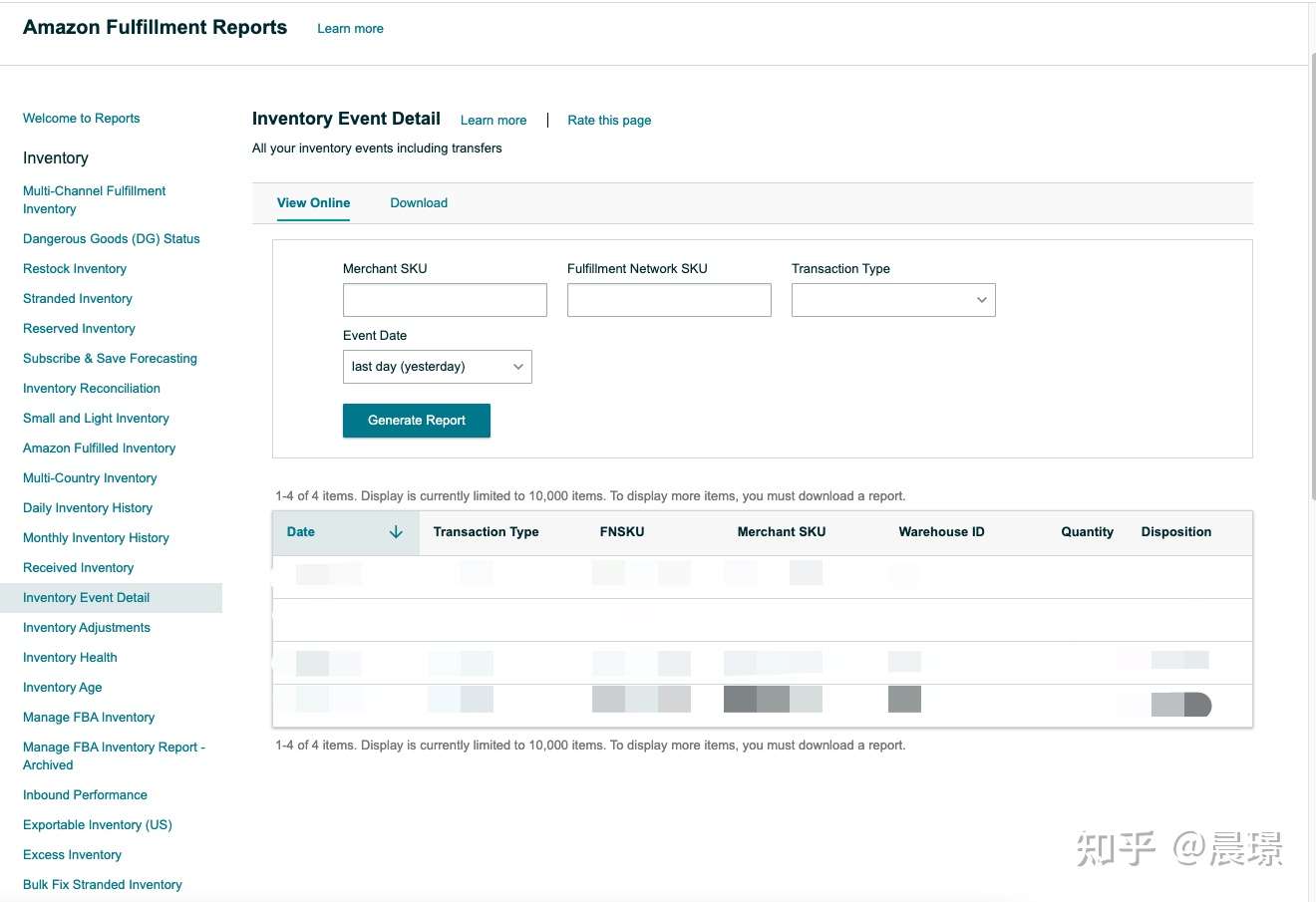Click the Transaction Type column header
This screenshot has height=902, width=1316.
(x=486, y=532)
